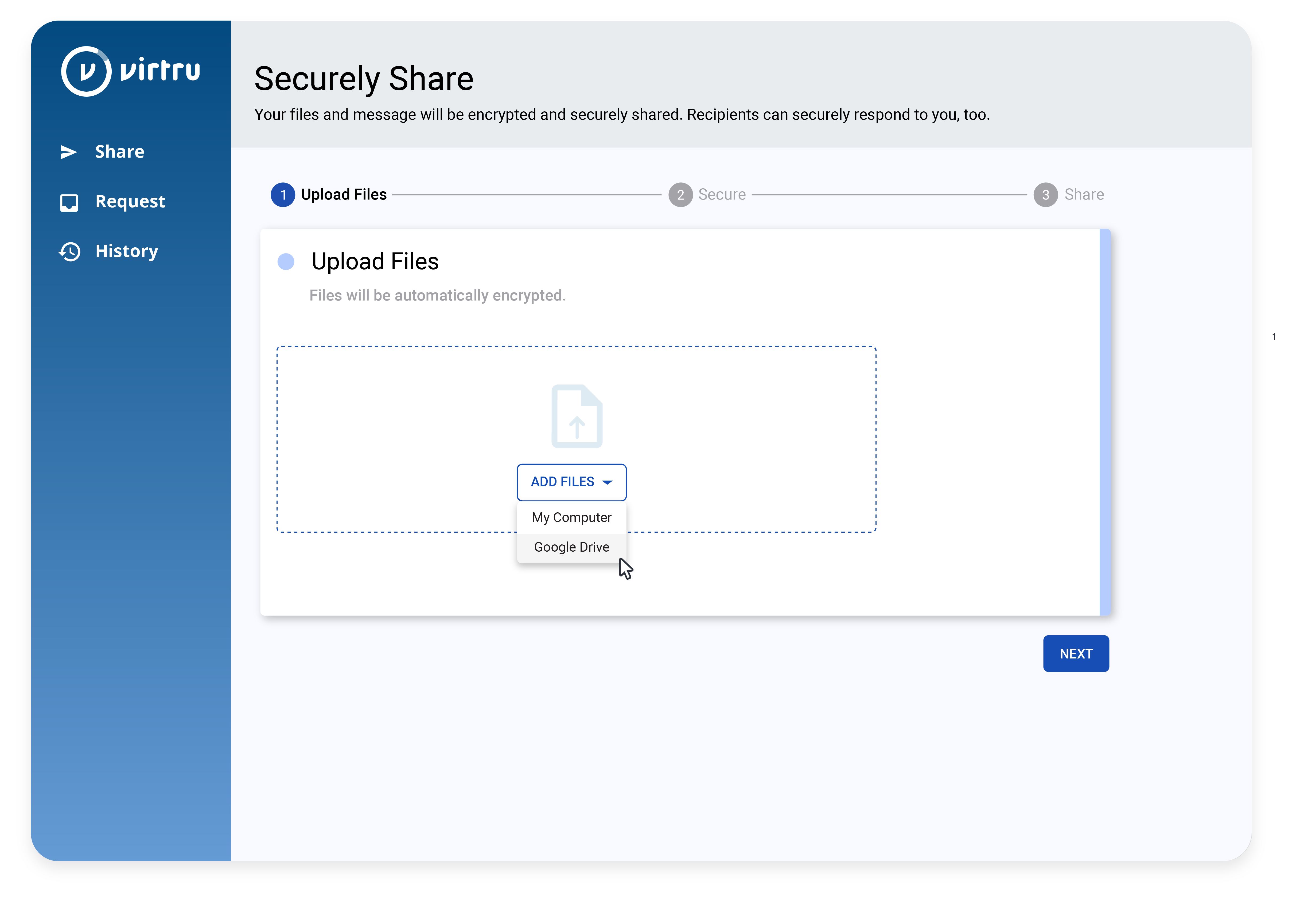Click the History clock icon
Viewport: 1300px width, 924px height.
pyautogui.click(x=69, y=251)
